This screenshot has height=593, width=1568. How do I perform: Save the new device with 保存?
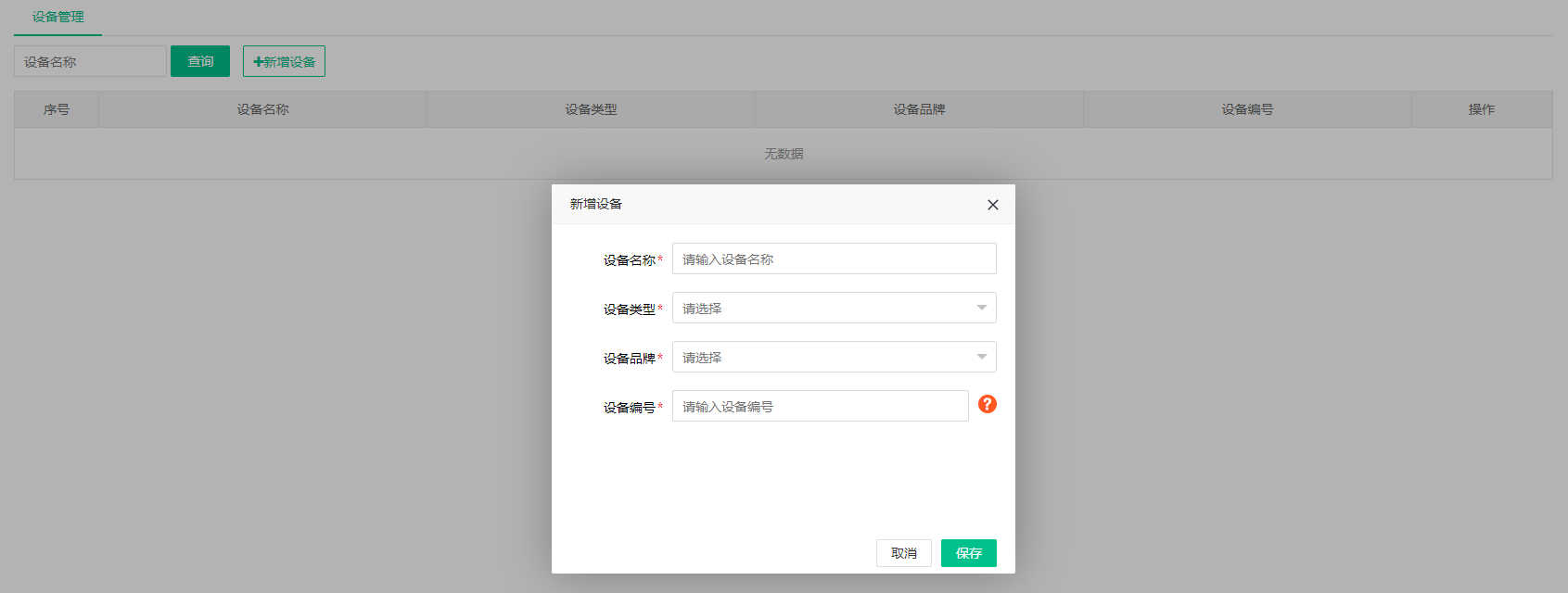pos(968,553)
